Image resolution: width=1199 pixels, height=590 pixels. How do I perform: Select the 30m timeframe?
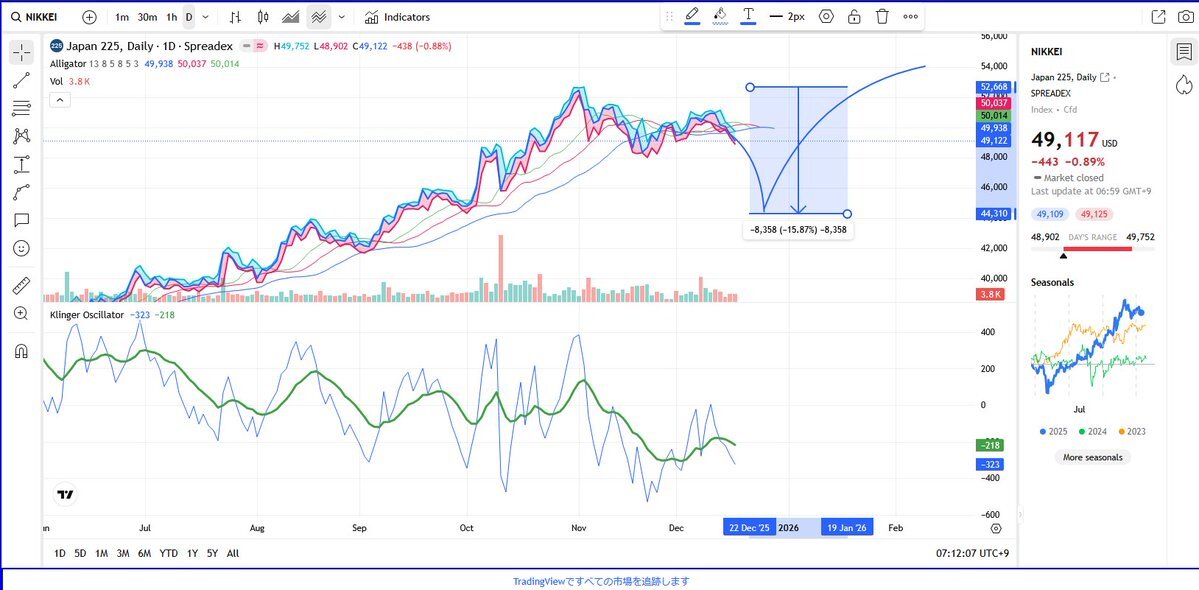(147, 17)
